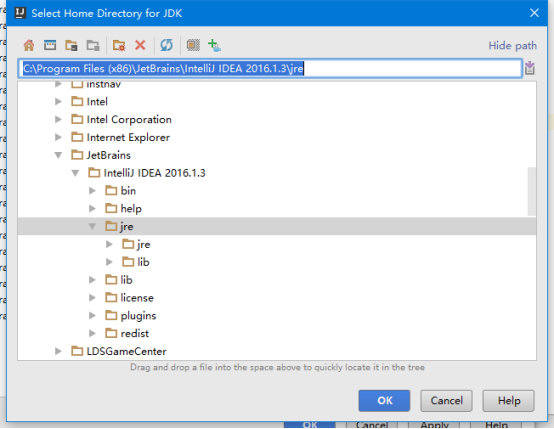Go to the Home directory icon

29,45
